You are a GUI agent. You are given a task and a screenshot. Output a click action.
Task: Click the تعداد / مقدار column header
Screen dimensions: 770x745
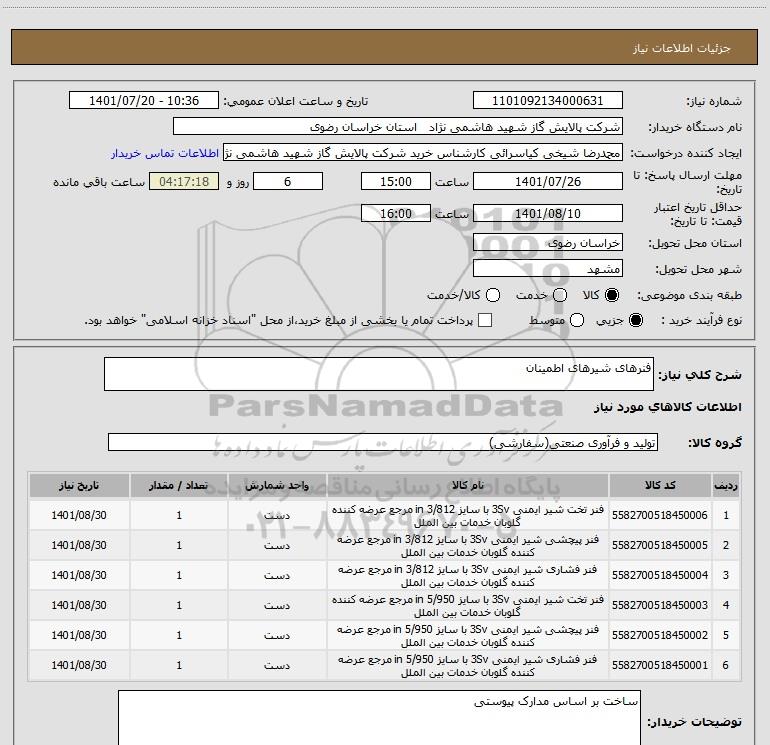pyautogui.click(x=179, y=486)
